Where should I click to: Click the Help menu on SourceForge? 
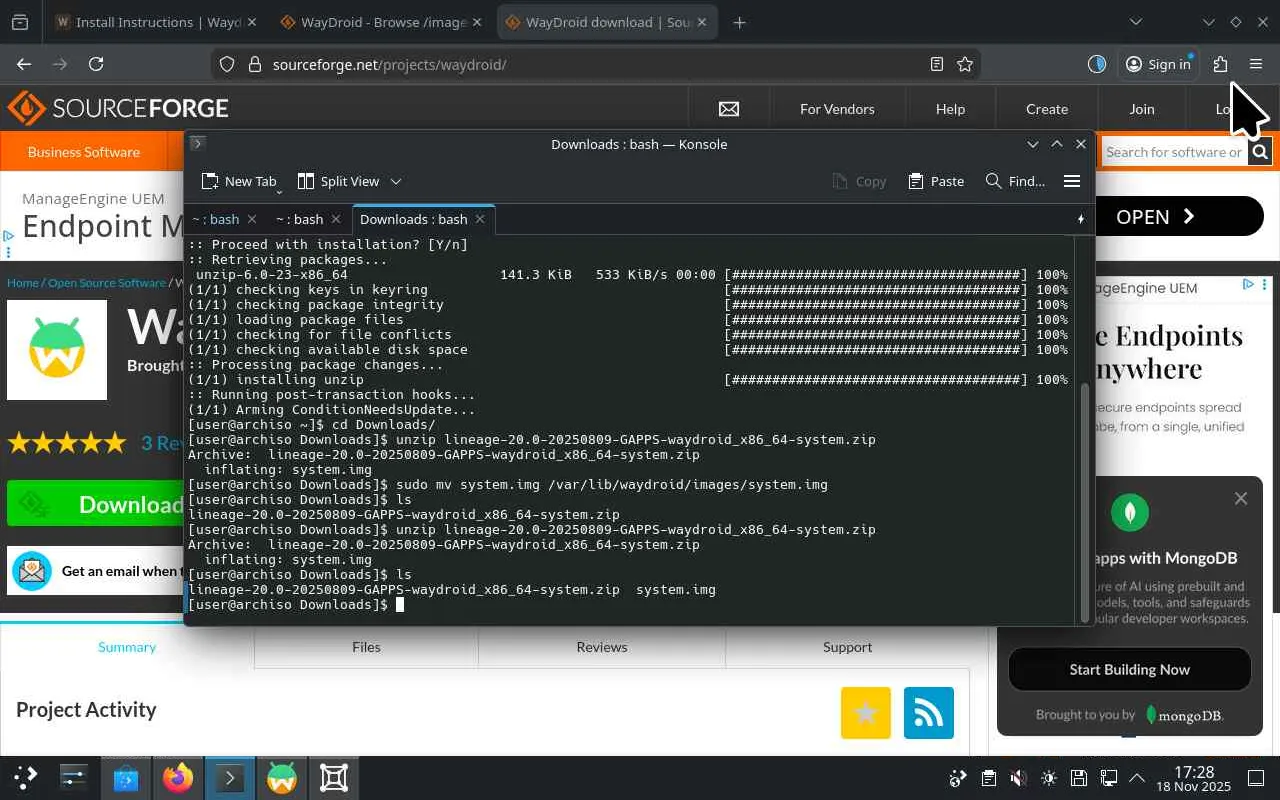click(x=950, y=109)
